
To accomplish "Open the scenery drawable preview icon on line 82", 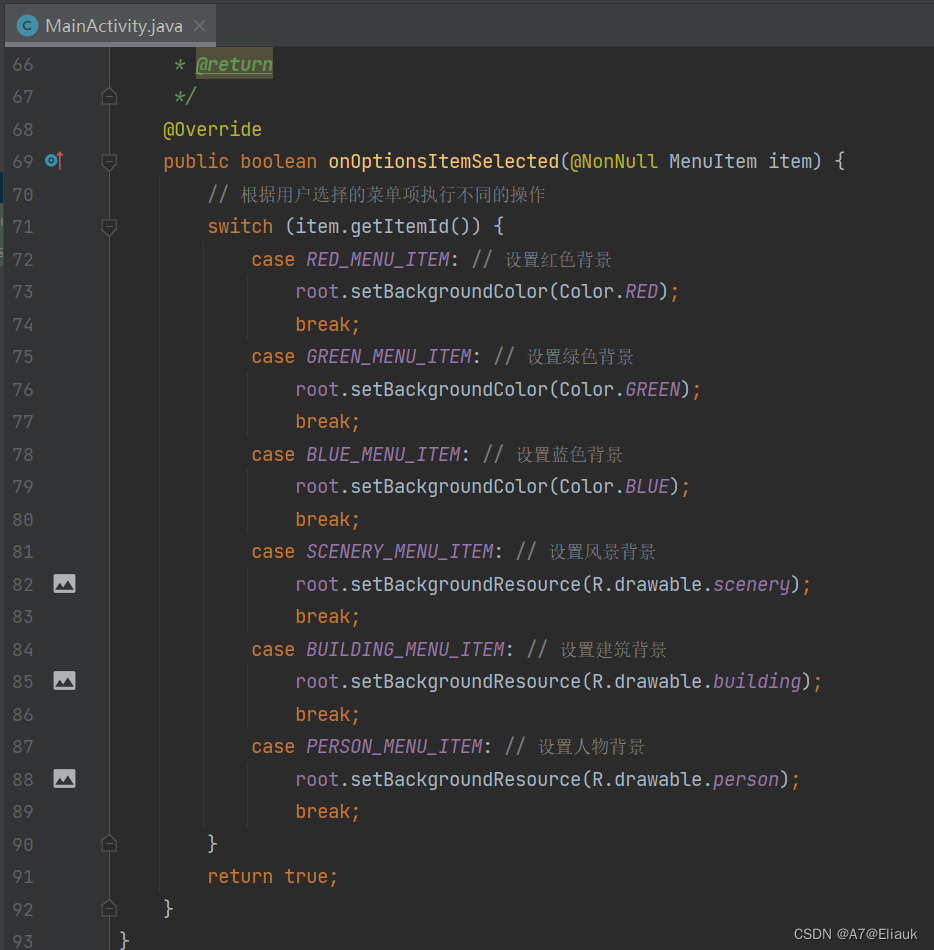I will (64, 584).
